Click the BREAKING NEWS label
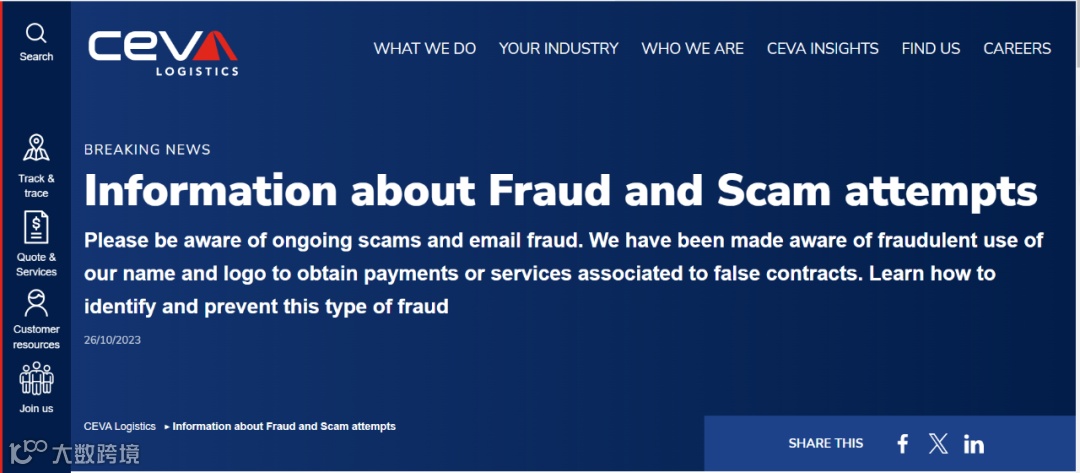The height and width of the screenshot is (473, 1080). pyautogui.click(x=147, y=149)
